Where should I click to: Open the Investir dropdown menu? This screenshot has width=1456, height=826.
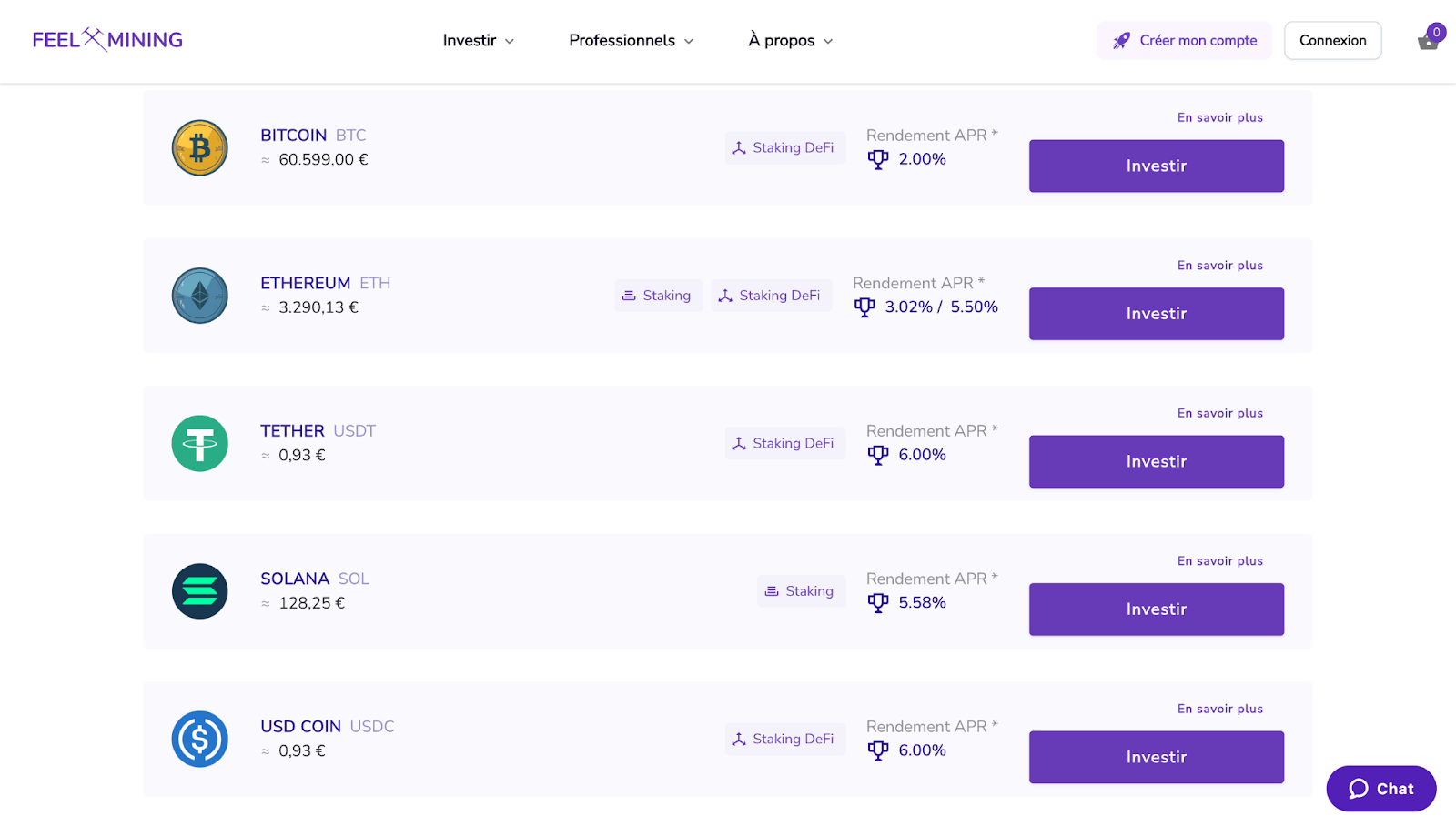click(479, 41)
